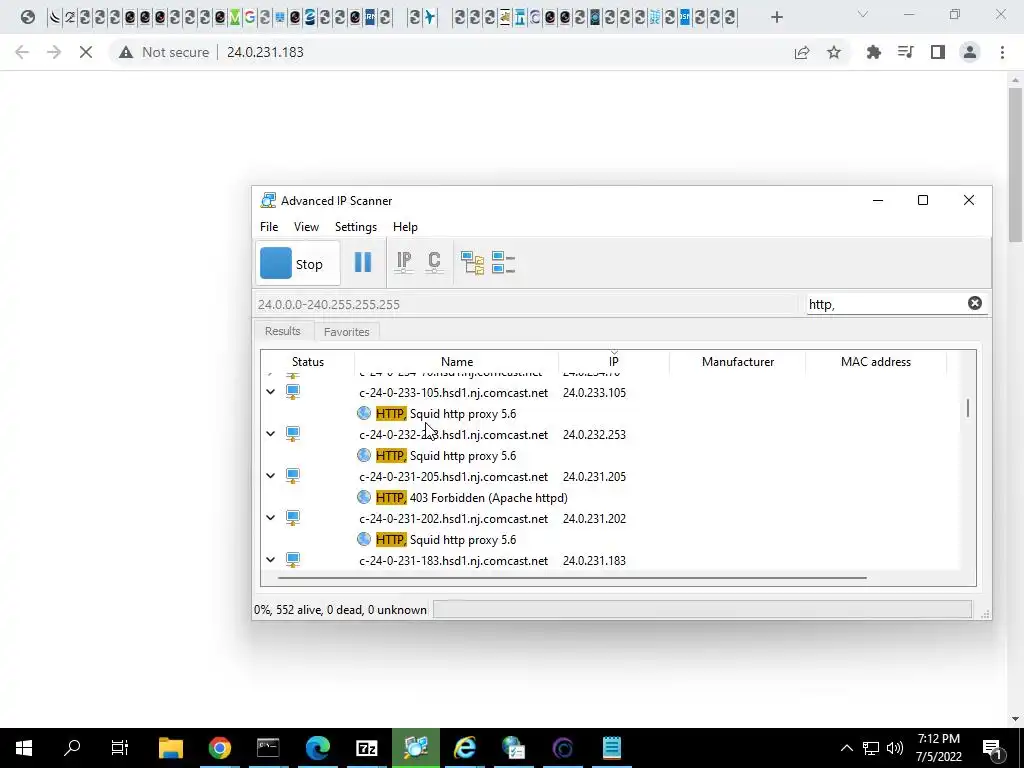Viewport: 1024px width, 768px height.
Task: Collapse the 24.0.232.253 host row
Action: coord(270,434)
